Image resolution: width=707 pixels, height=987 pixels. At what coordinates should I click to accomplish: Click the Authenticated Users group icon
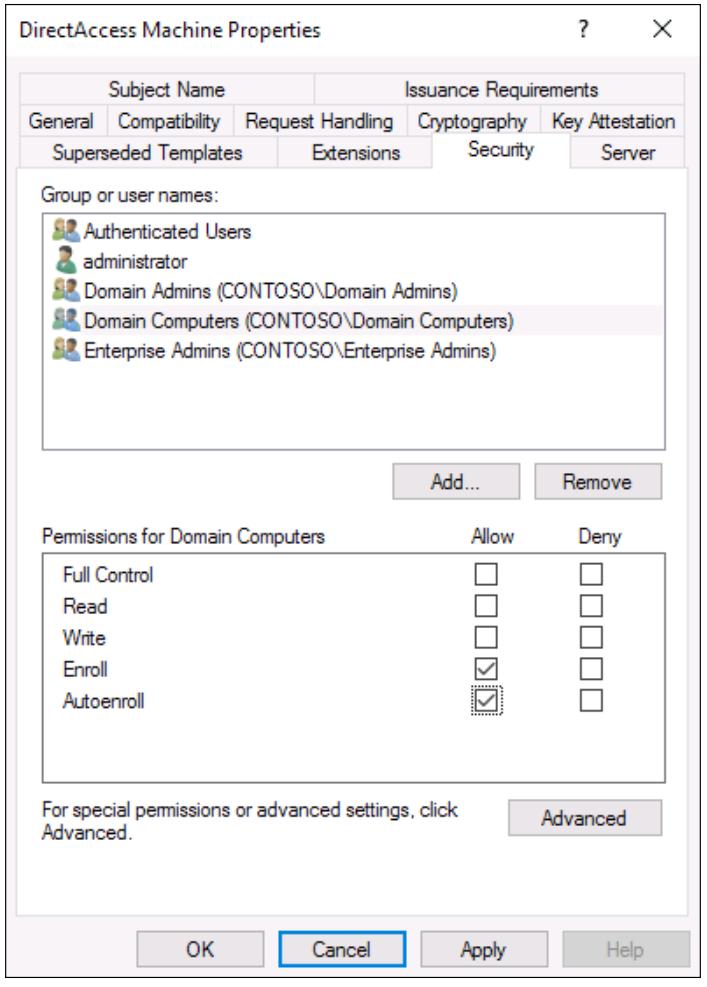(x=66, y=231)
